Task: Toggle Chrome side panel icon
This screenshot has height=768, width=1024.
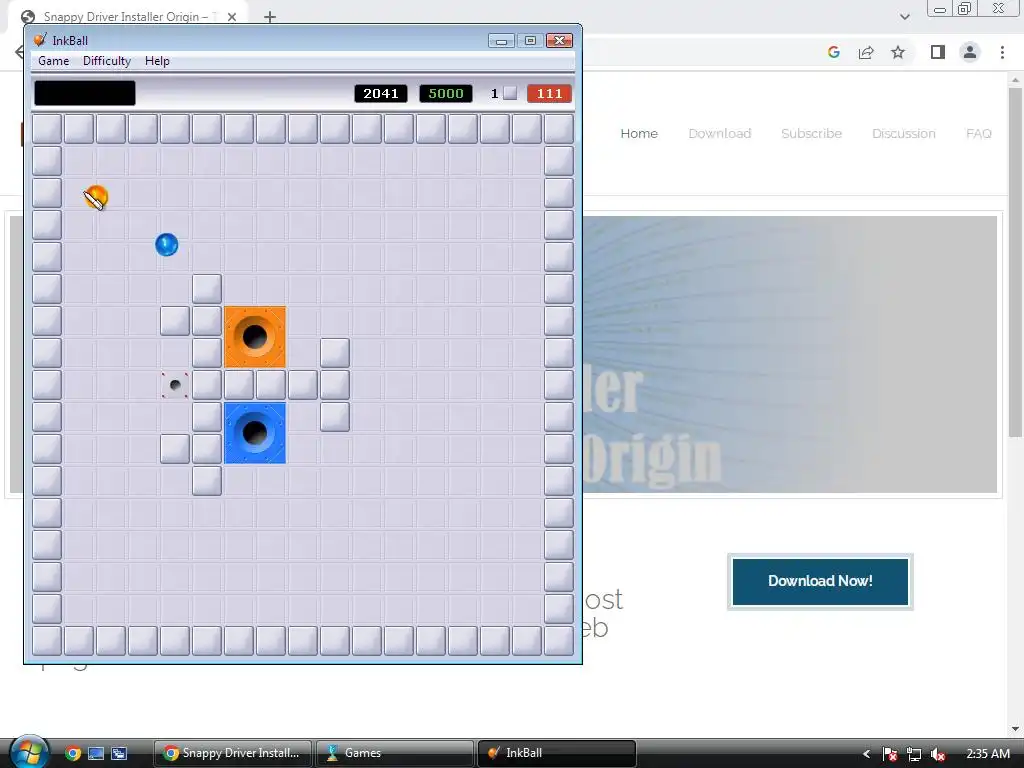Action: click(x=938, y=52)
